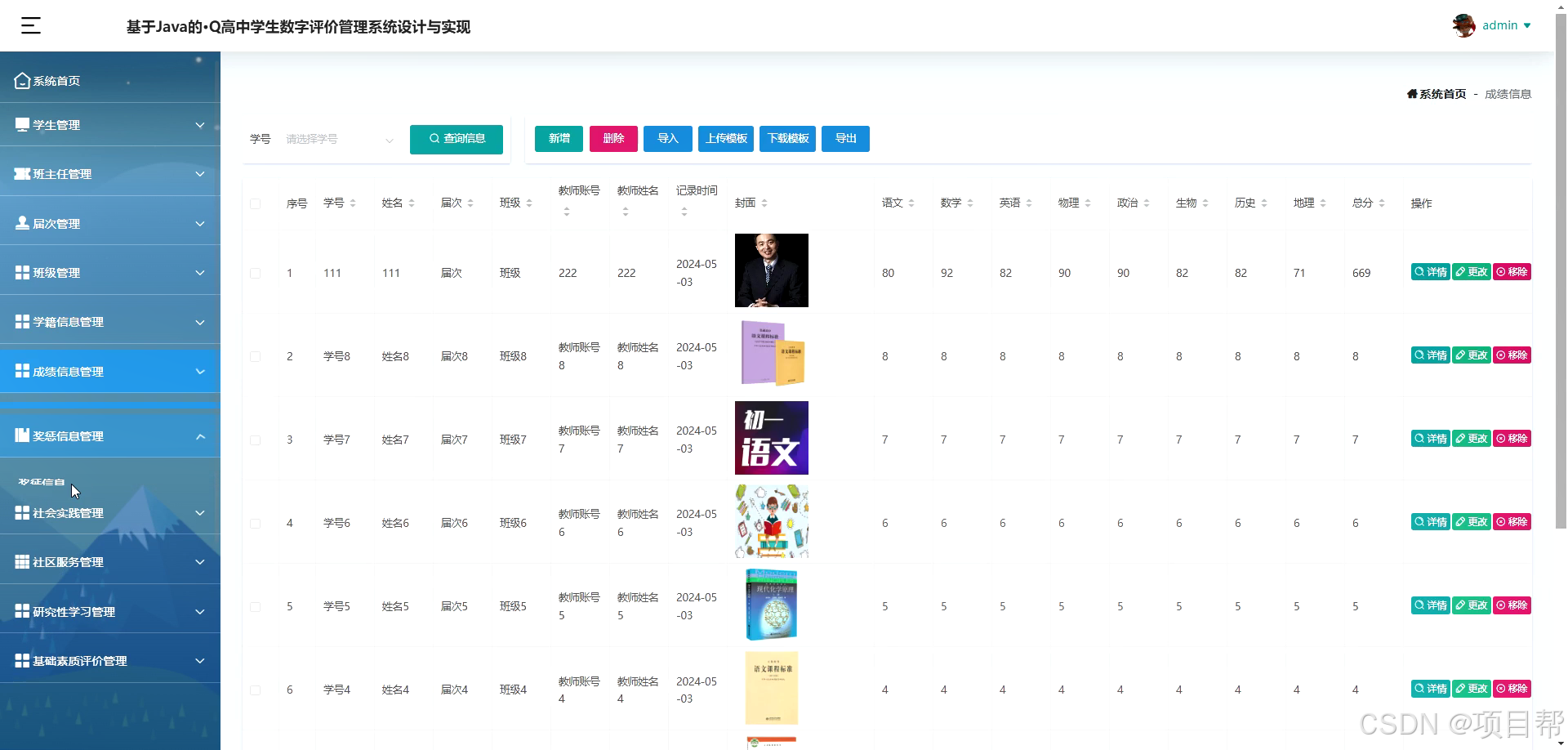Expand the 学生管理 menu chevron
This screenshot has width=1568, height=750.
click(200, 125)
